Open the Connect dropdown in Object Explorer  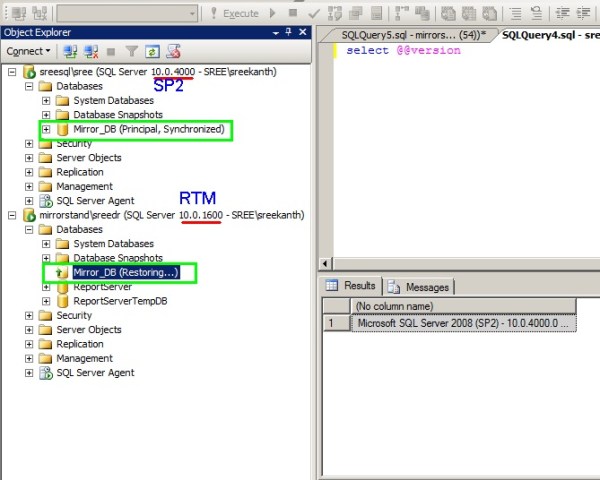28,51
